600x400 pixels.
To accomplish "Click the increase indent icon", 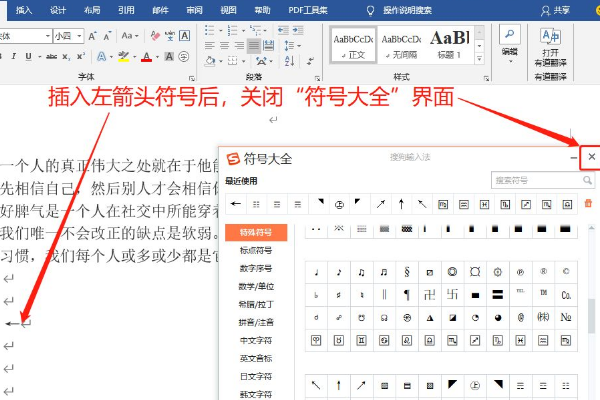I will coord(298,30).
